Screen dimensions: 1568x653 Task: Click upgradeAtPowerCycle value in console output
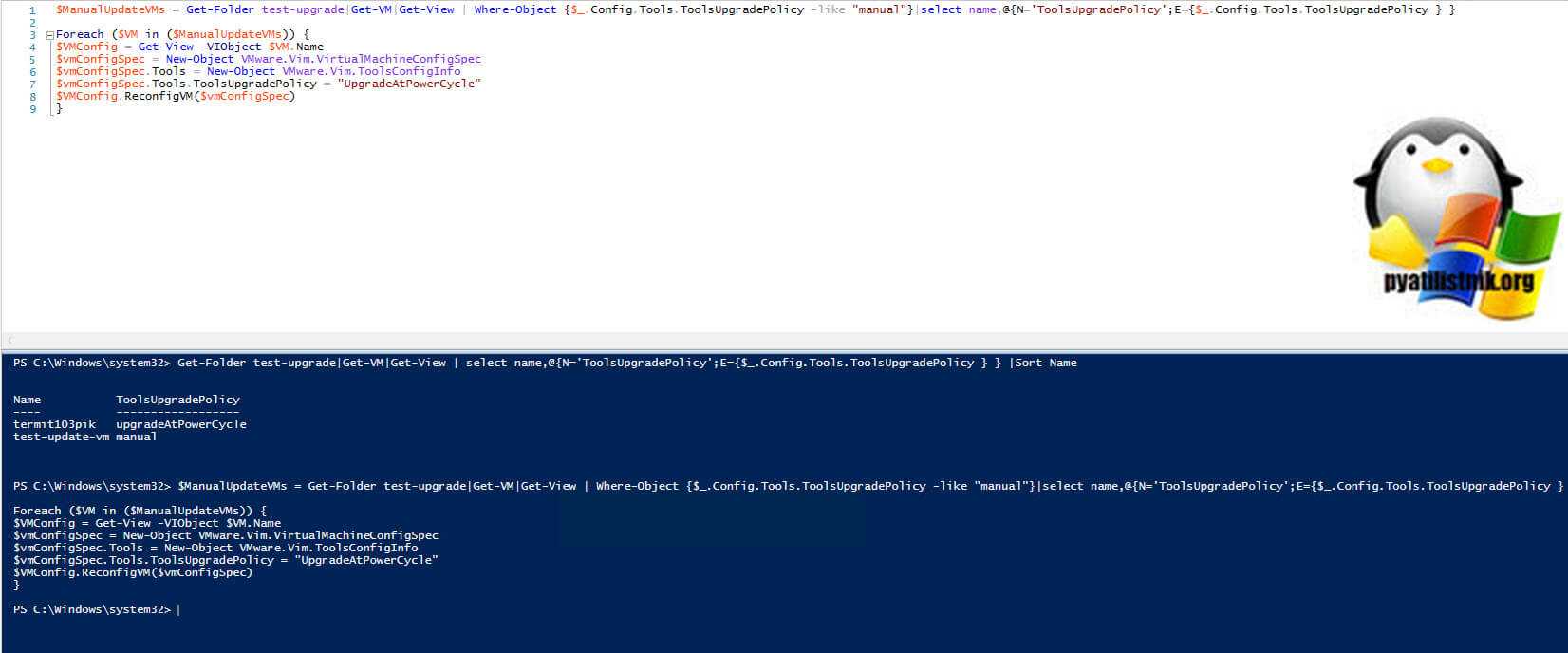click(181, 424)
